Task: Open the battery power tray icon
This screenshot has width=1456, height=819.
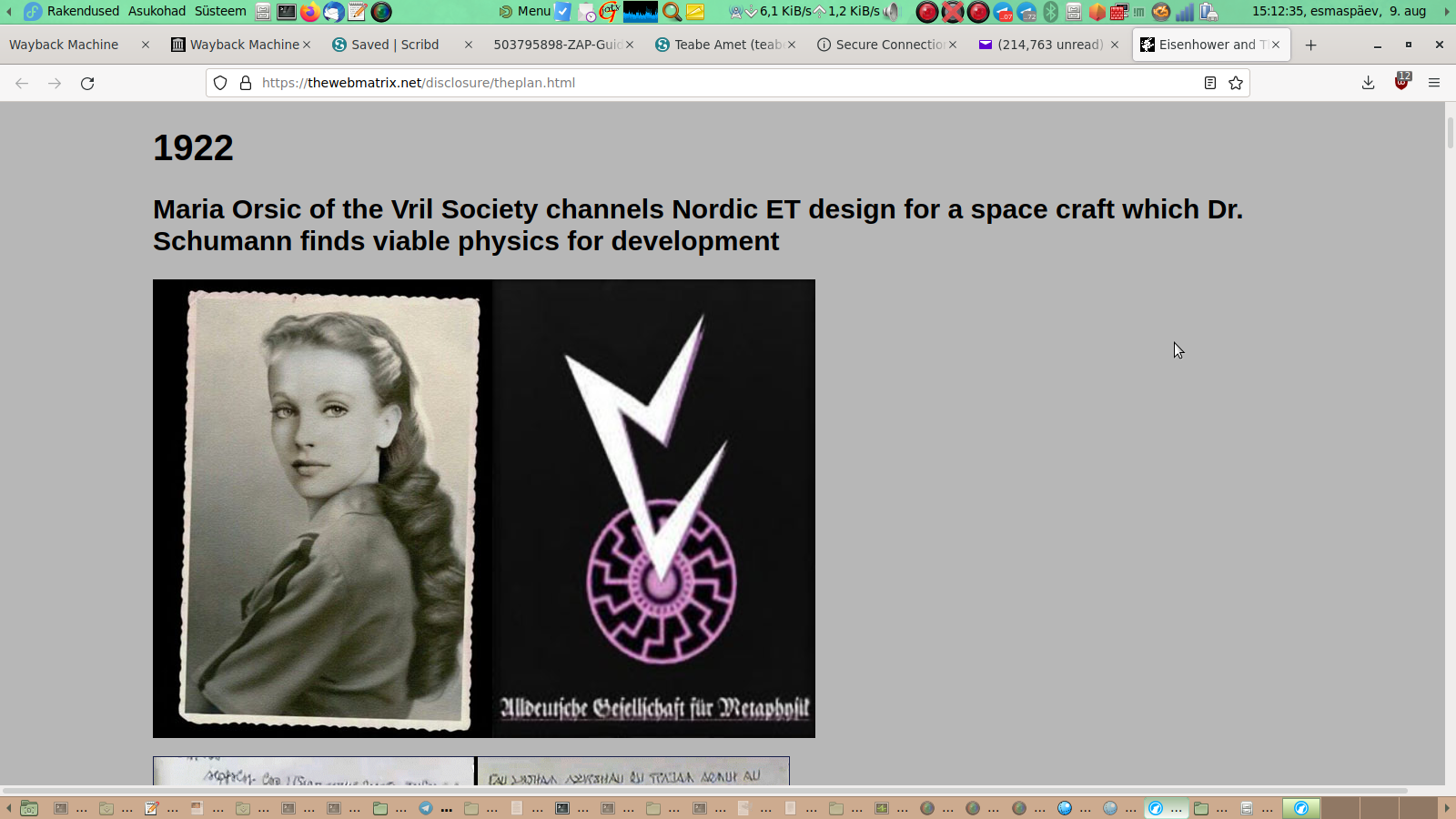Action: (x=1208, y=12)
